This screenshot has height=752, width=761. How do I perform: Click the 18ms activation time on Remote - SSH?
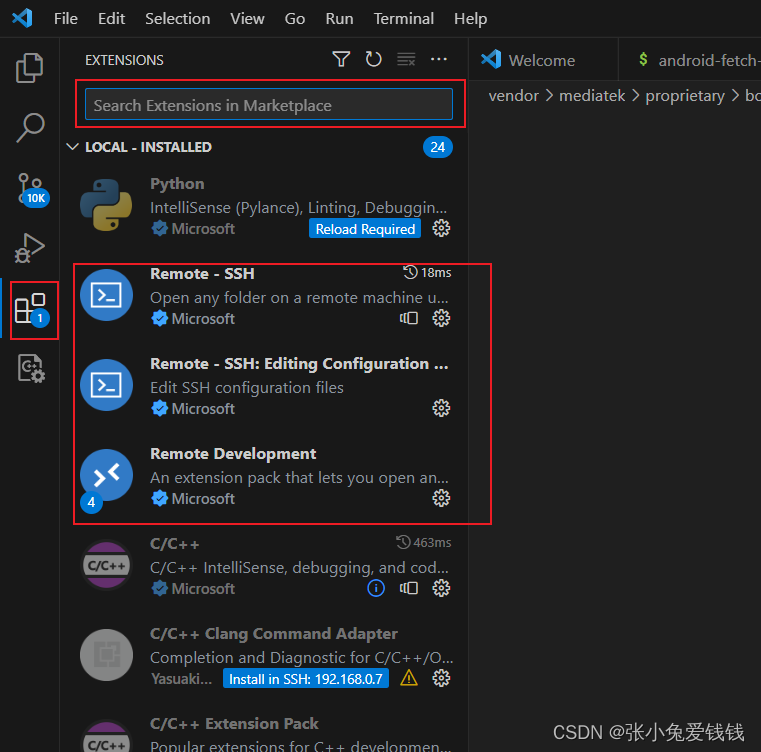[x=427, y=272]
